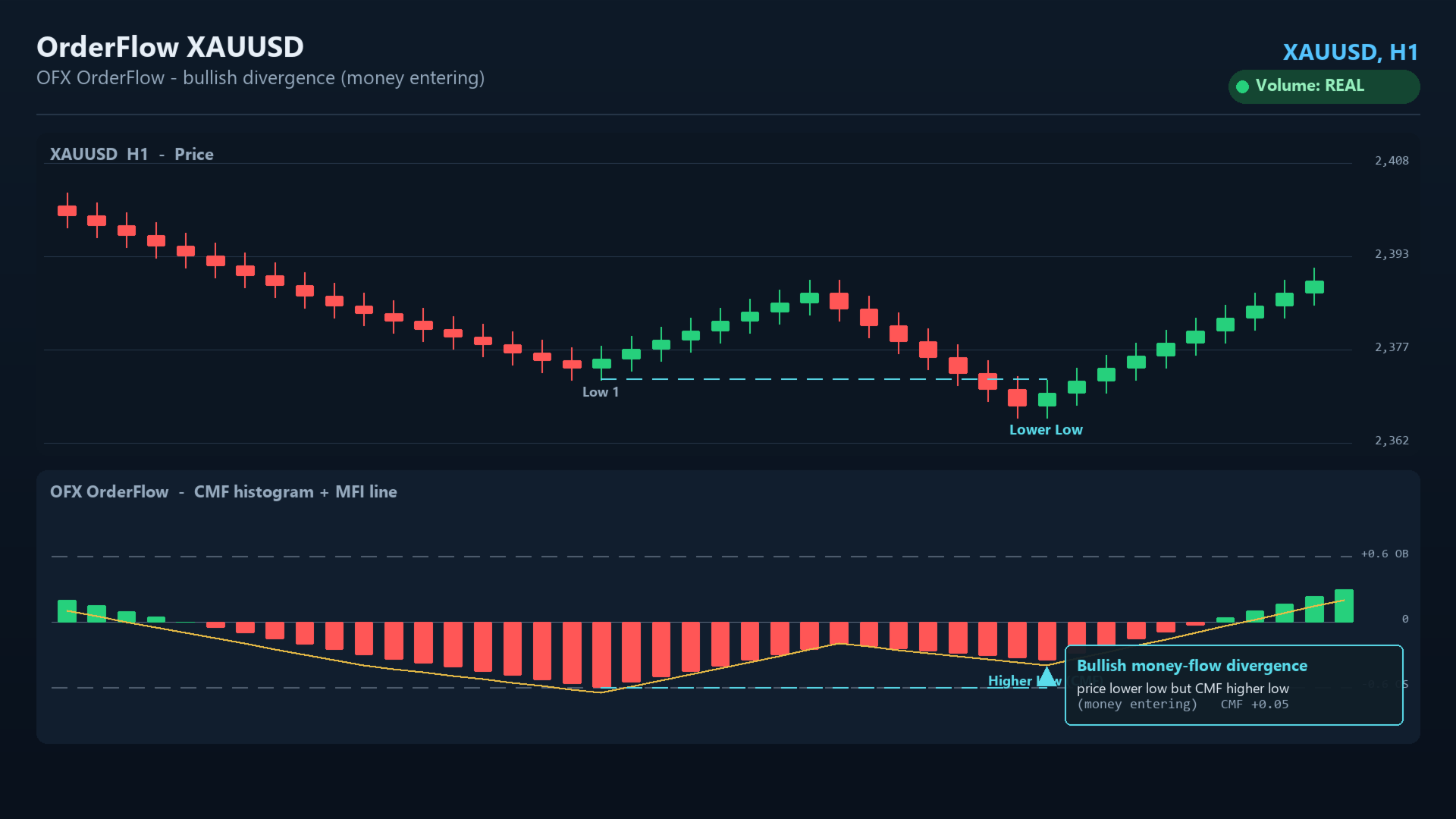The height and width of the screenshot is (819, 1456).
Task: Click the deepest red CMF histogram bar
Action: pyautogui.click(x=601, y=655)
